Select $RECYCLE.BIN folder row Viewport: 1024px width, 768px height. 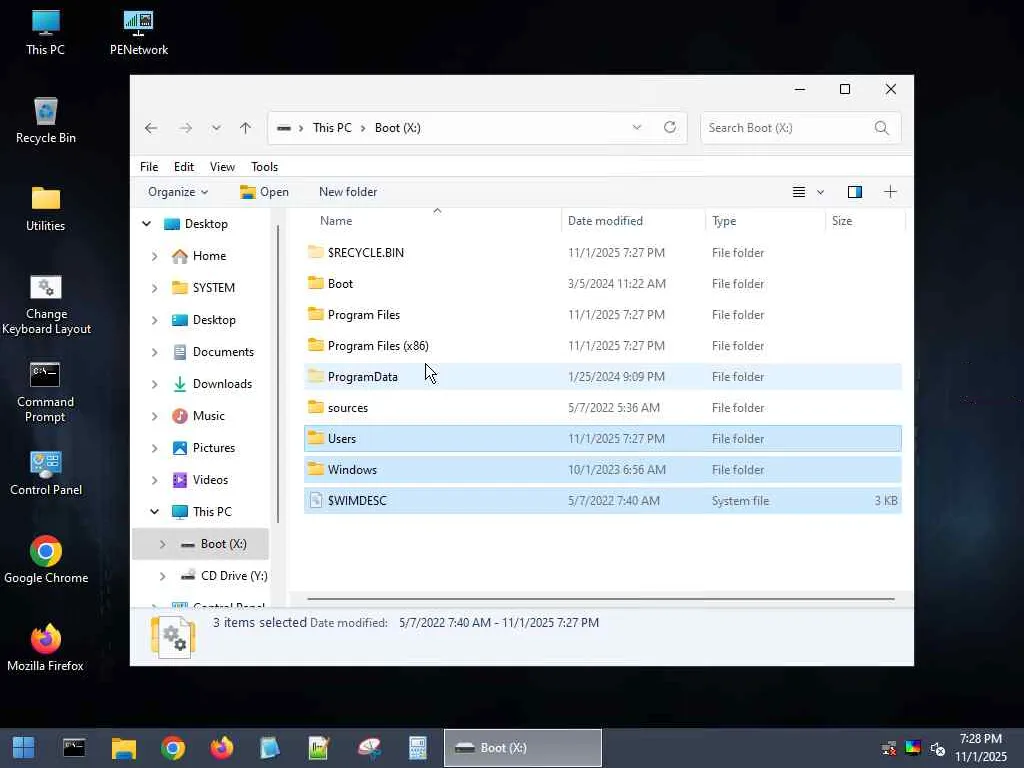click(603, 253)
